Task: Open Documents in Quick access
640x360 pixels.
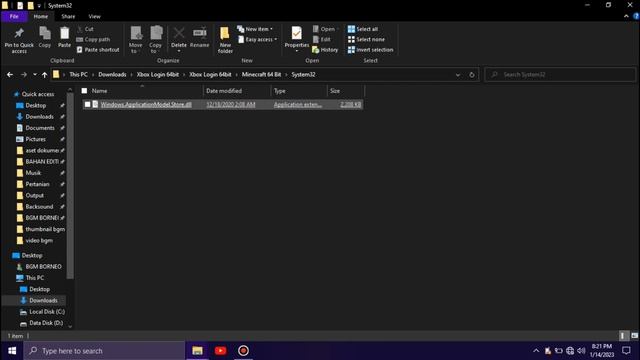Action: click(x=40, y=128)
